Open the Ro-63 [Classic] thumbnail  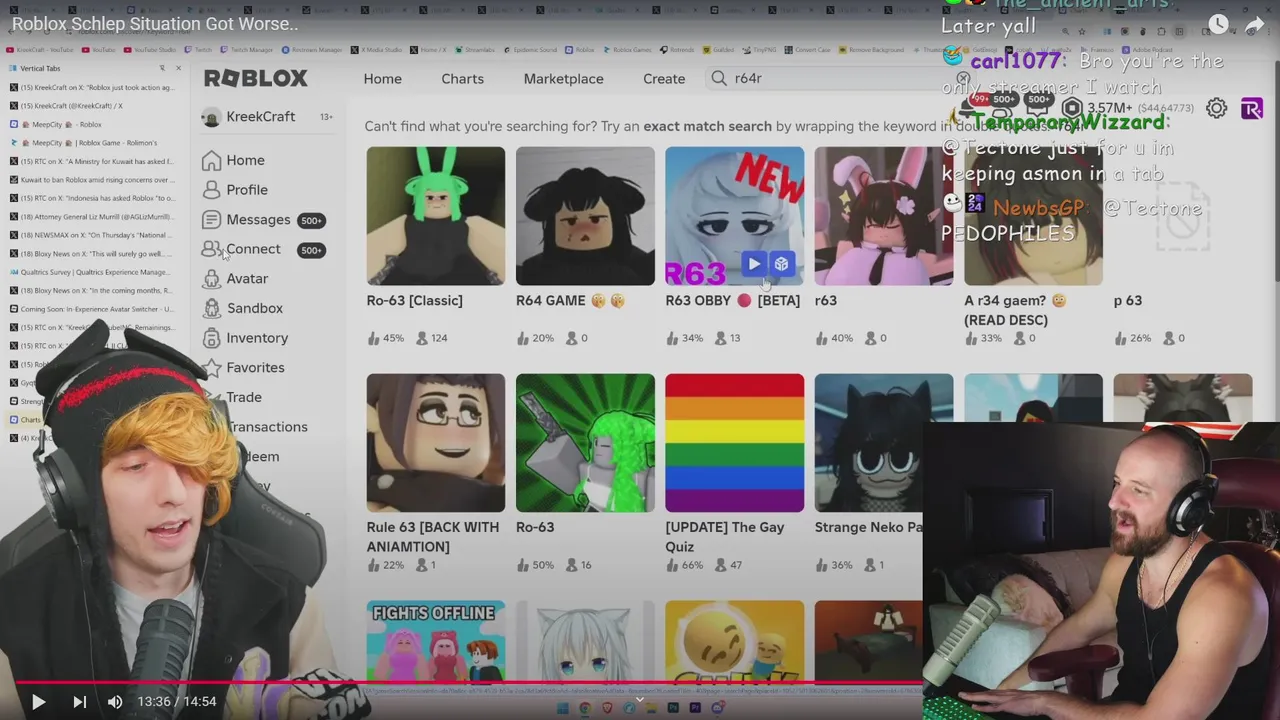(435, 216)
